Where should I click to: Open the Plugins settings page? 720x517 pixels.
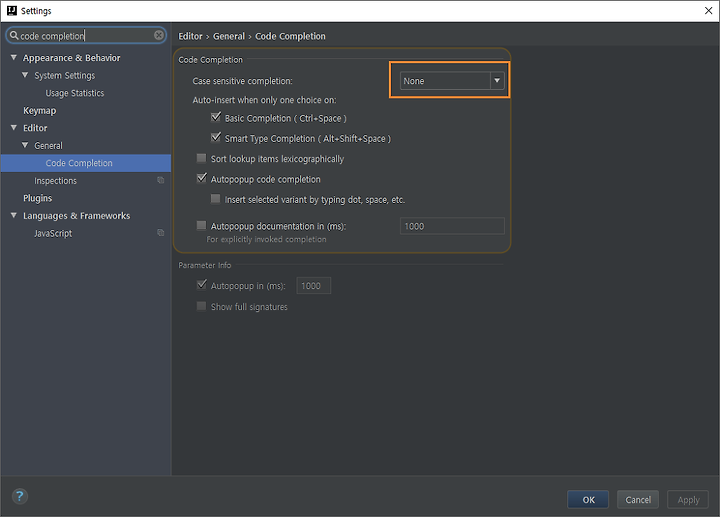[x=38, y=198]
